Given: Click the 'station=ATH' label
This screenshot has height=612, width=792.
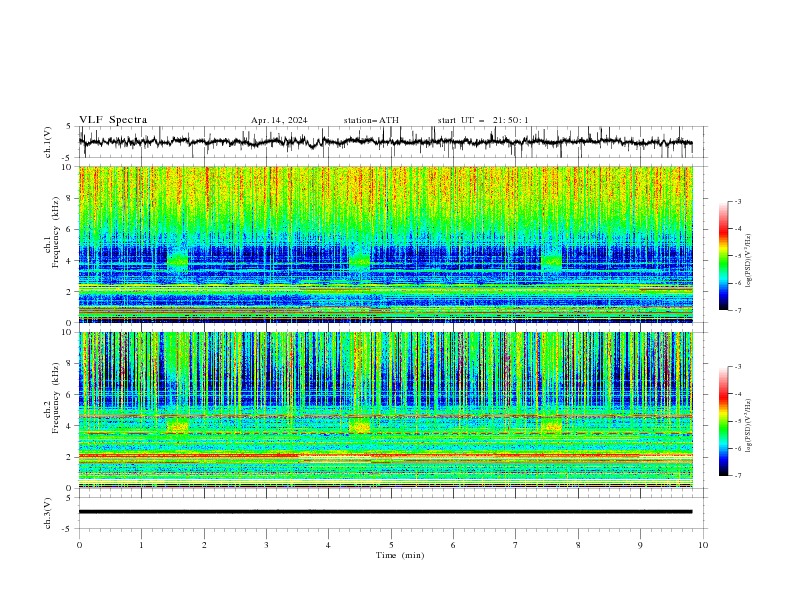Looking at the screenshot, I should [x=371, y=120].
